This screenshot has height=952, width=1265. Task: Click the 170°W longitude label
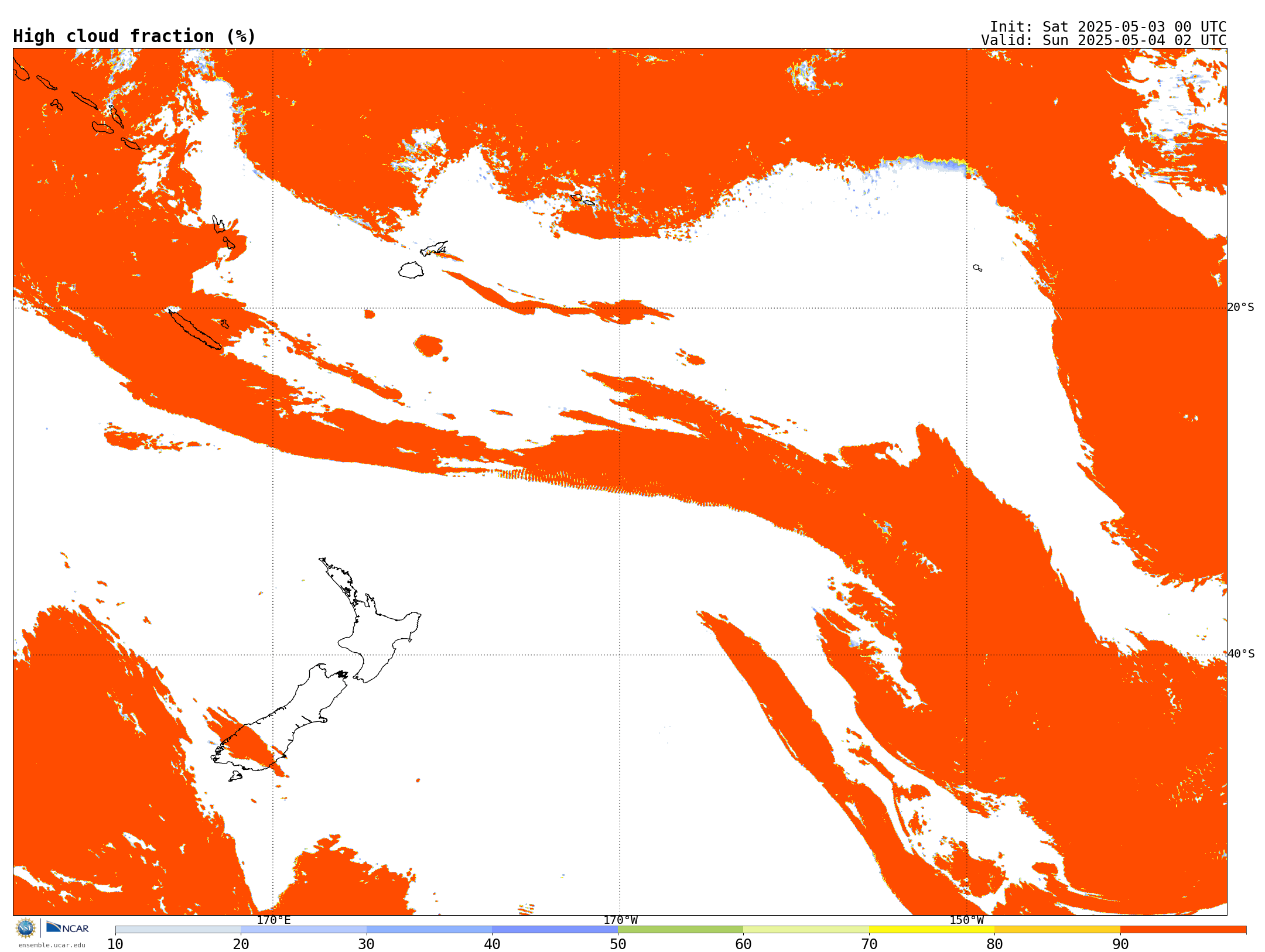(620, 920)
